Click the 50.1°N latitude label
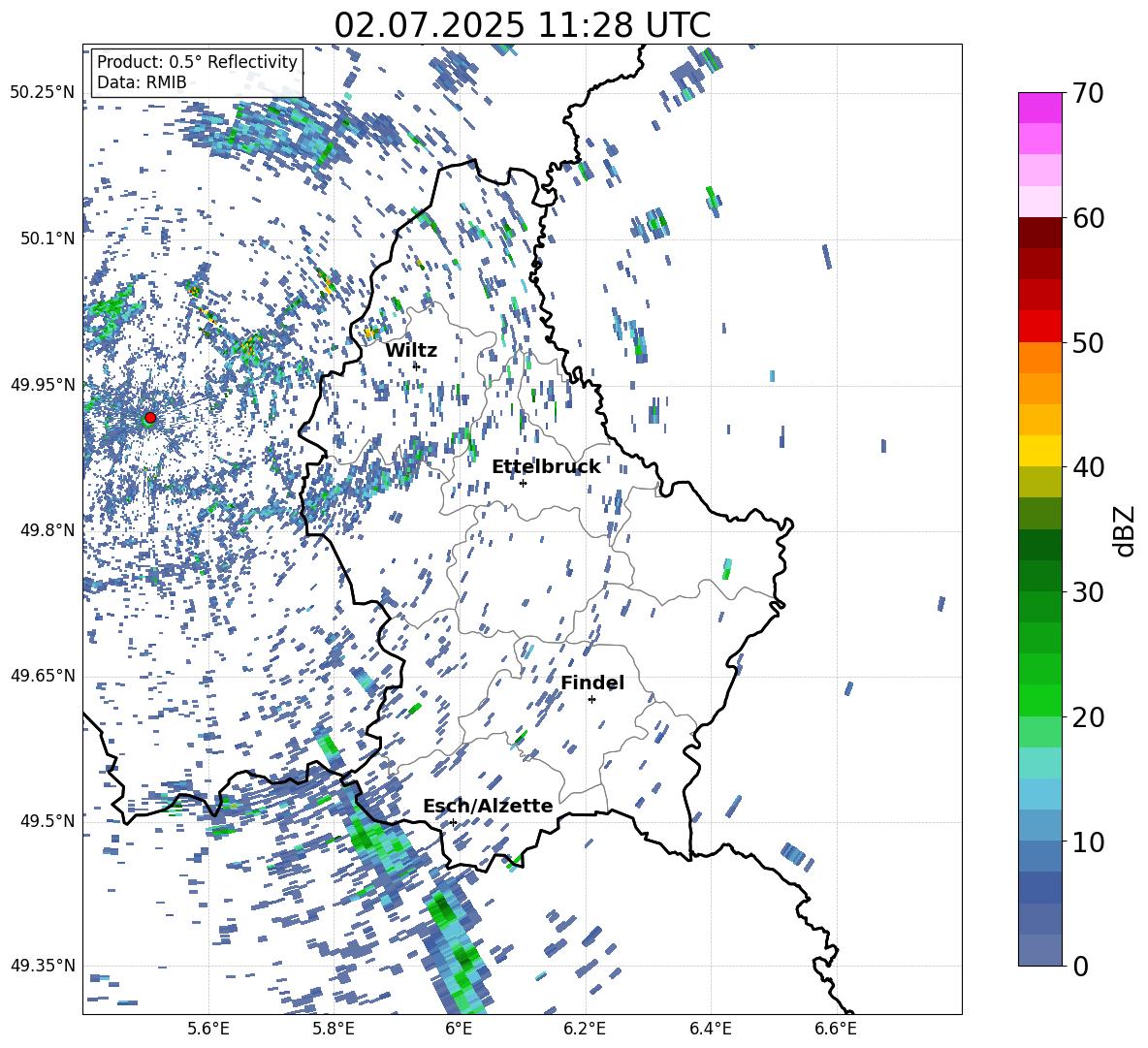The image size is (1148, 1048). pos(48,238)
